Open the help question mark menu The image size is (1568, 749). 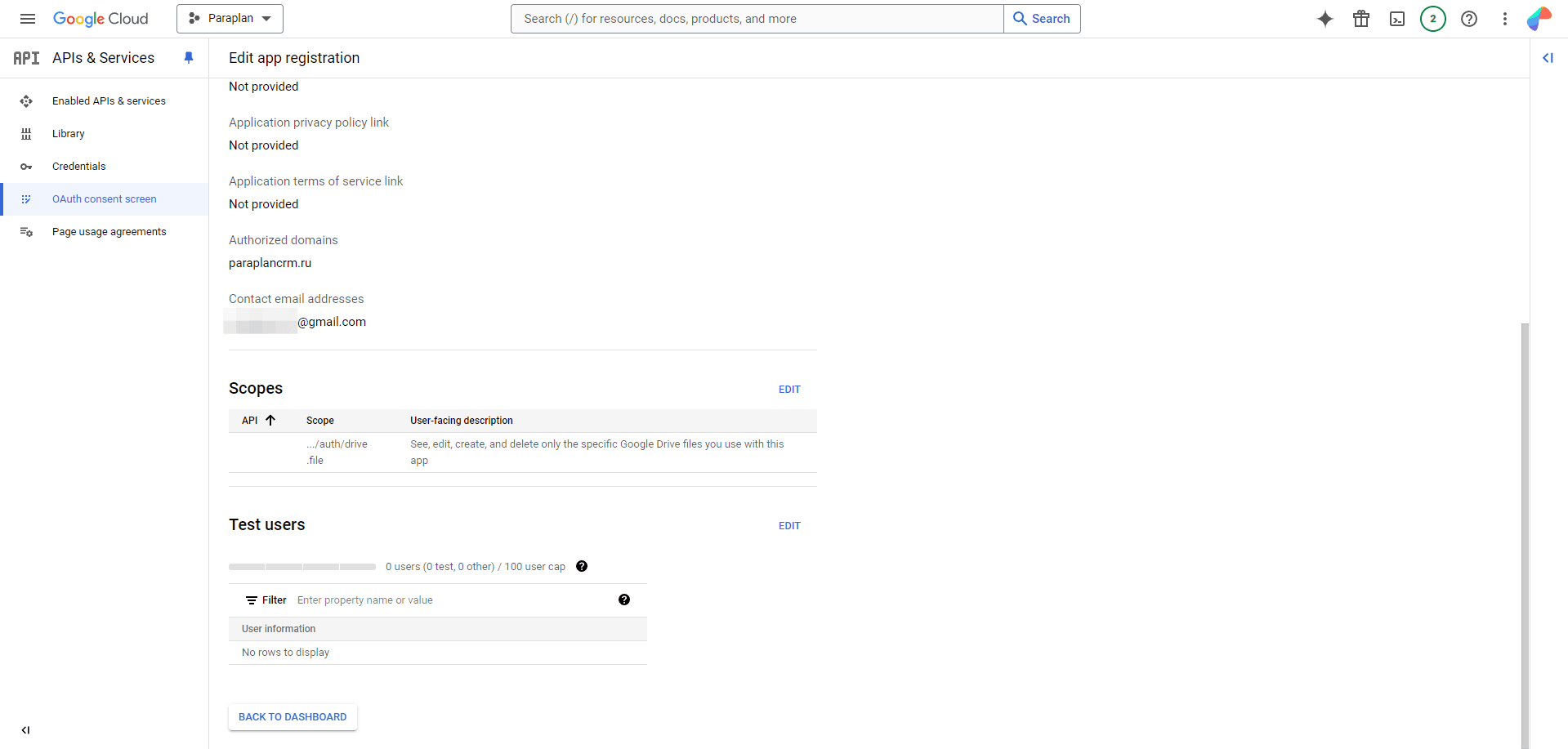coord(1468,19)
